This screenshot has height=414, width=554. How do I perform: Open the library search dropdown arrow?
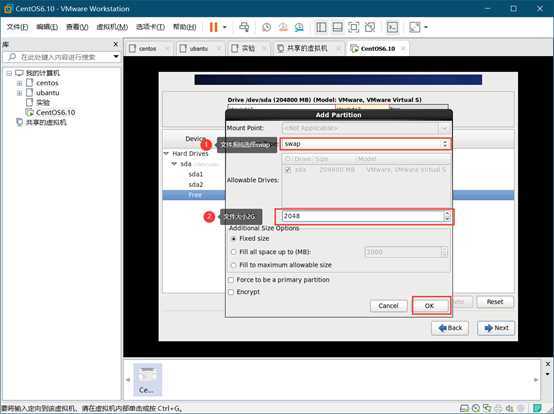pyautogui.click(x=116, y=57)
